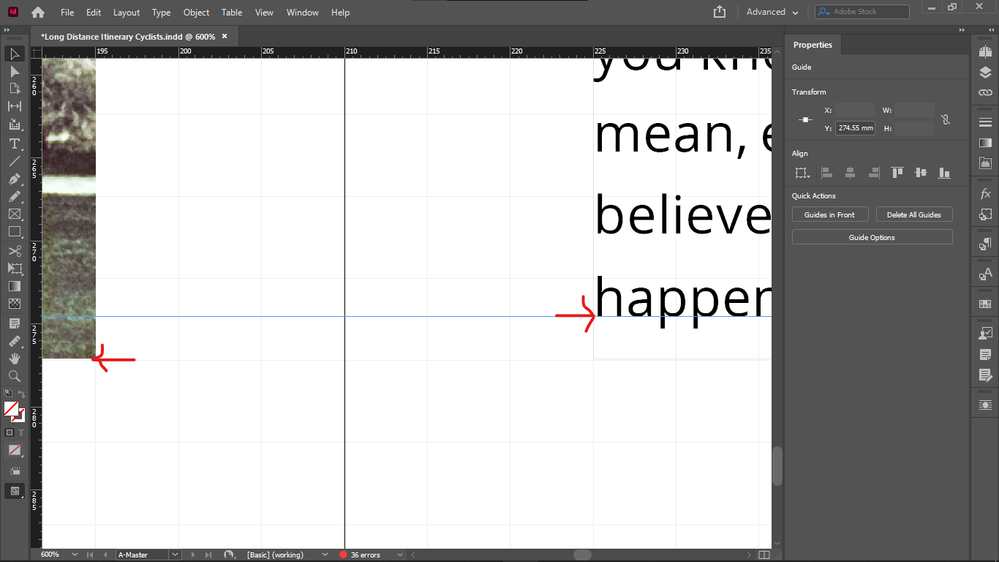999x562 pixels.
Task: Collapse the Properties panel dock
Action: pos(961,30)
